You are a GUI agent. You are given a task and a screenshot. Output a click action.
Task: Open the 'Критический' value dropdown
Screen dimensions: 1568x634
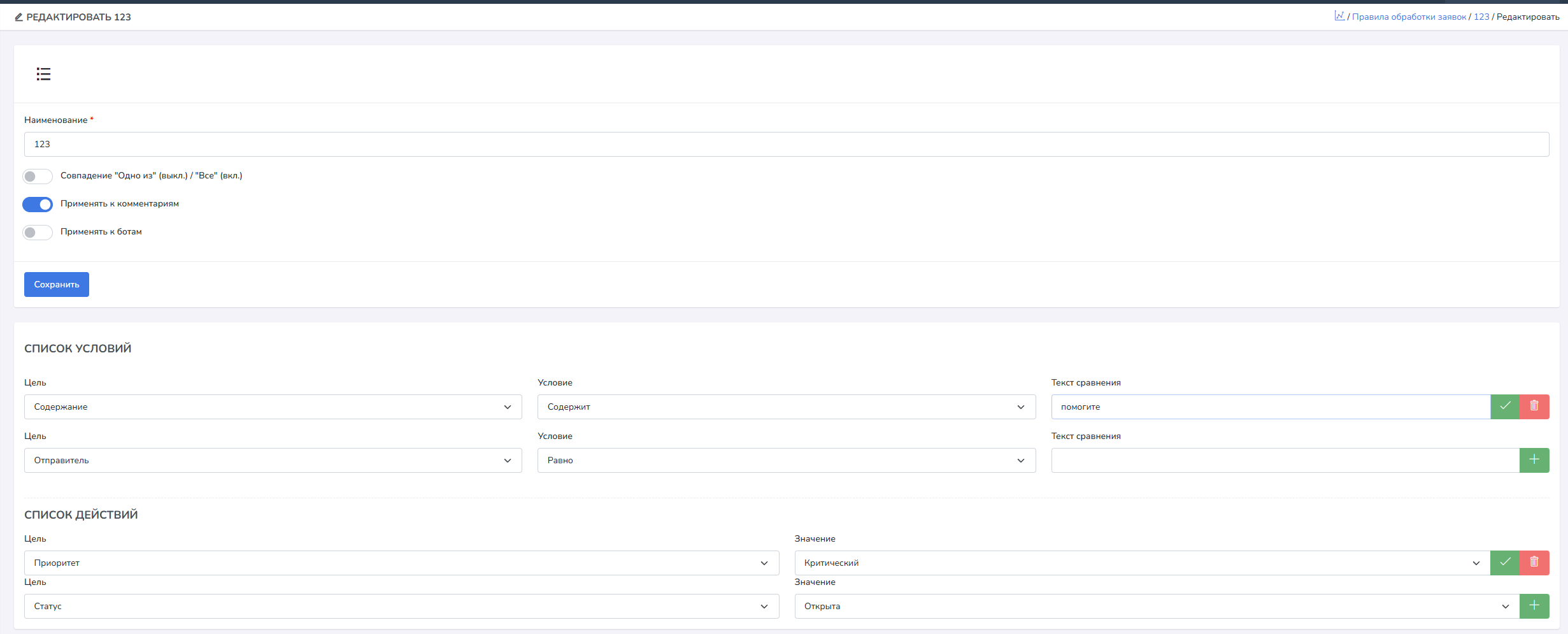pos(1141,563)
